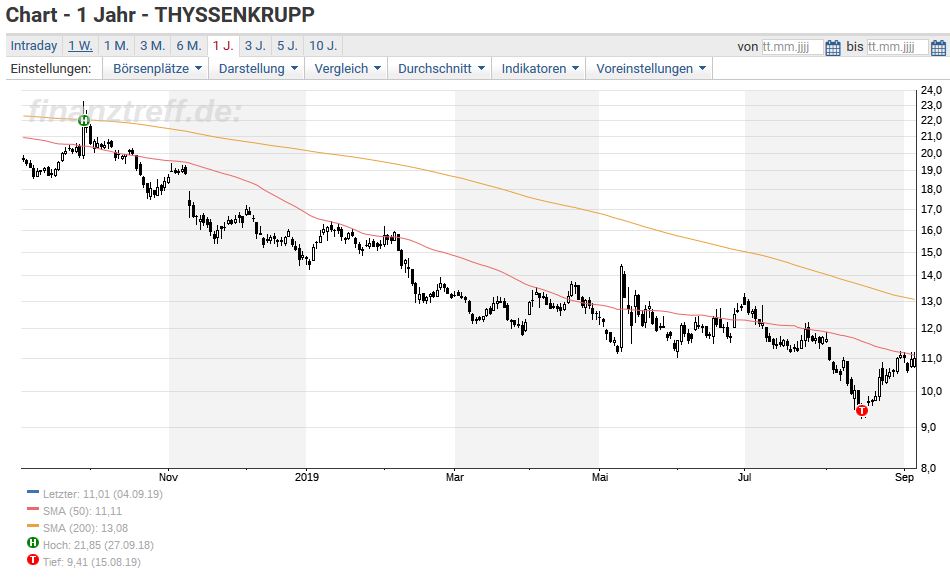950x577 pixels.
Task: Open the Indikatoren dropdown
Action: 540,68
